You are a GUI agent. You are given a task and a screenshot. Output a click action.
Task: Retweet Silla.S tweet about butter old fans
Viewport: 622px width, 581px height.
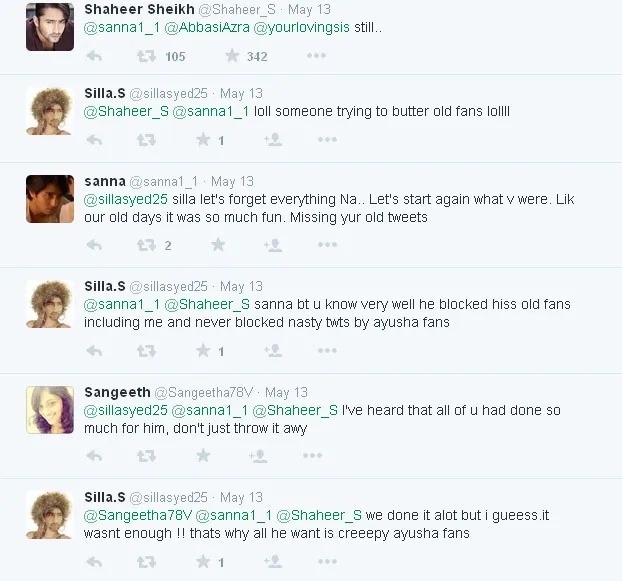pos(146,140)
